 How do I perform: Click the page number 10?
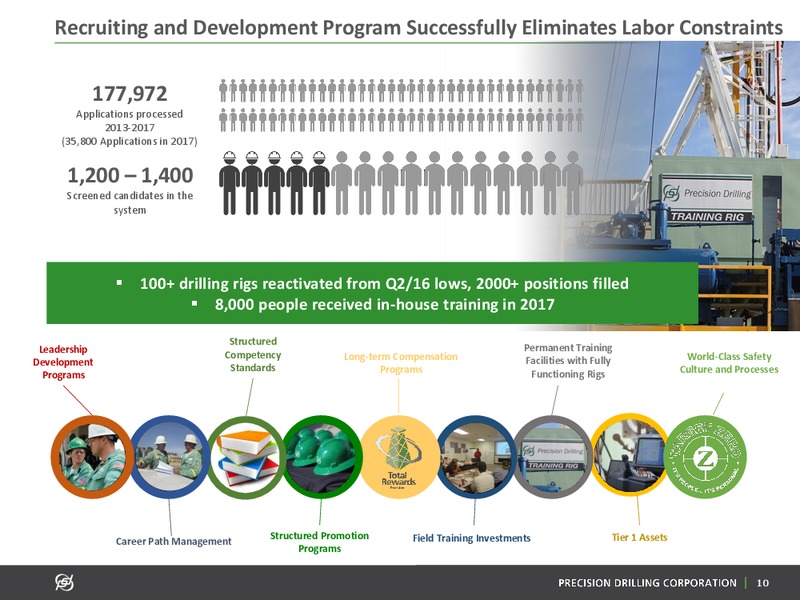tap(763, 583)
